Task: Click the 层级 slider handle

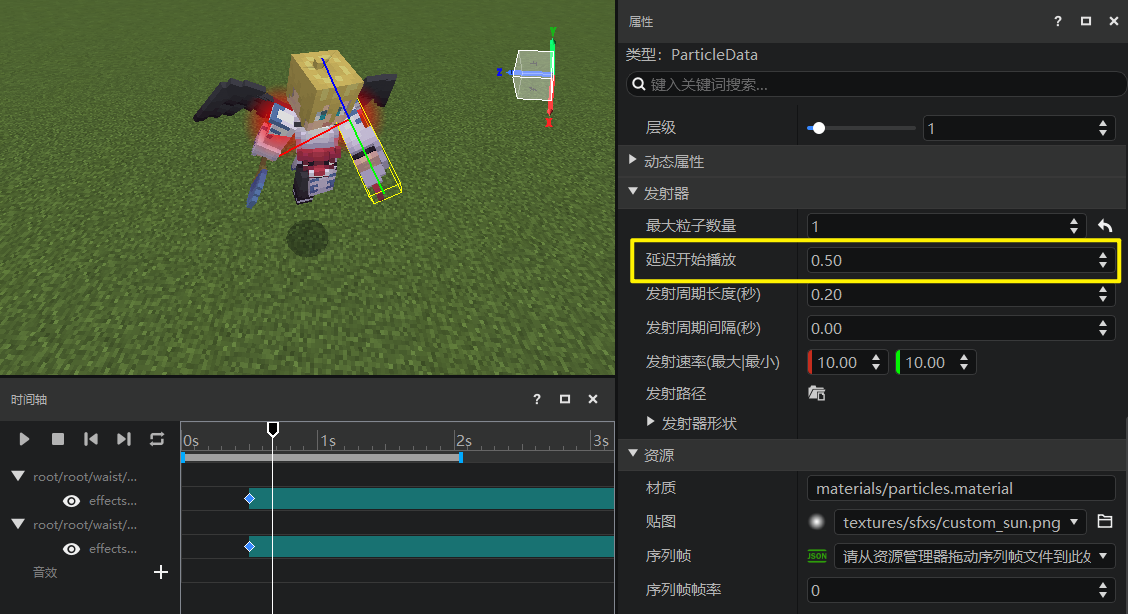Action: pyautogui.click(x=819, y=128)
